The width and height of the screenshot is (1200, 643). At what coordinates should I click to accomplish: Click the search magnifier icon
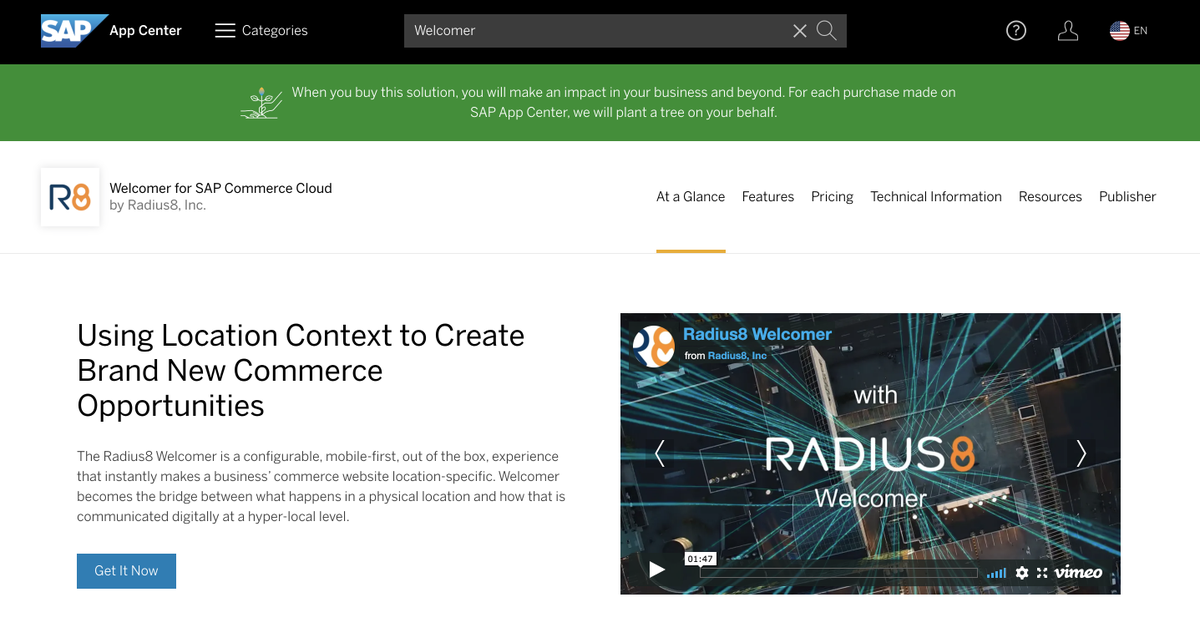coord(826,30)
